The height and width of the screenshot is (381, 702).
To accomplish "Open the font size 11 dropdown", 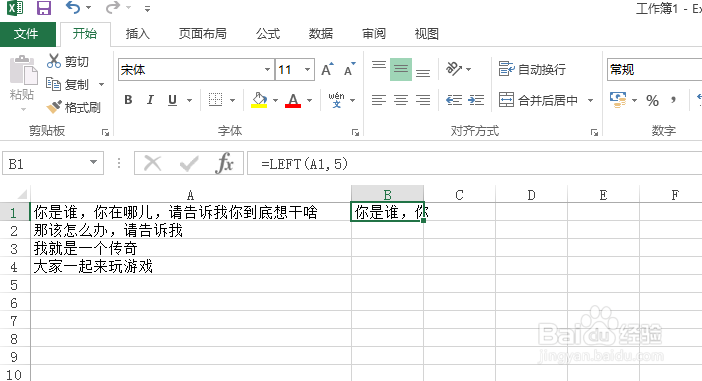I will pos(308,70).
